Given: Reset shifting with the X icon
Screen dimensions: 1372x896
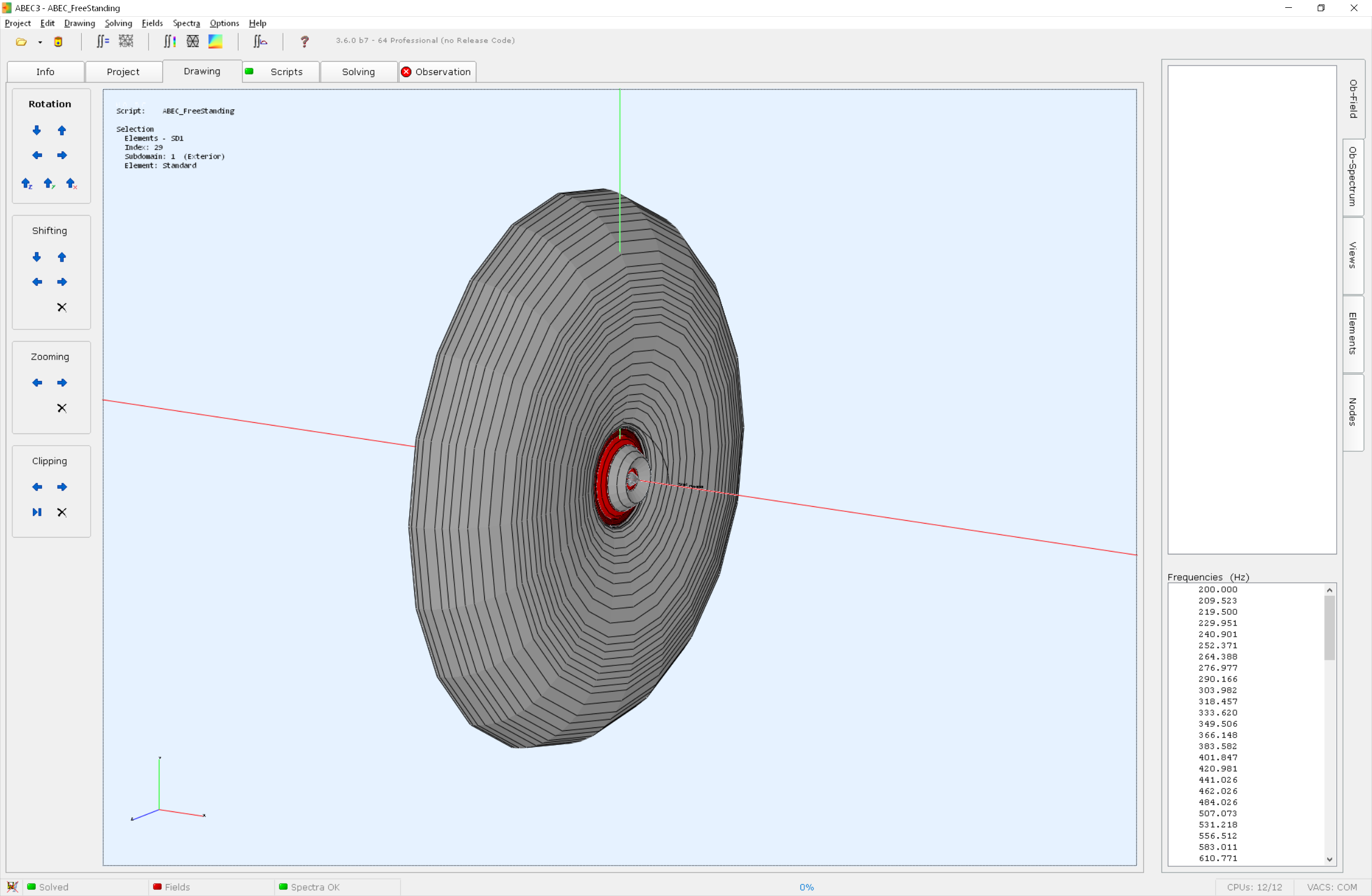Looking at the screenshot, I should coord(62,307).
